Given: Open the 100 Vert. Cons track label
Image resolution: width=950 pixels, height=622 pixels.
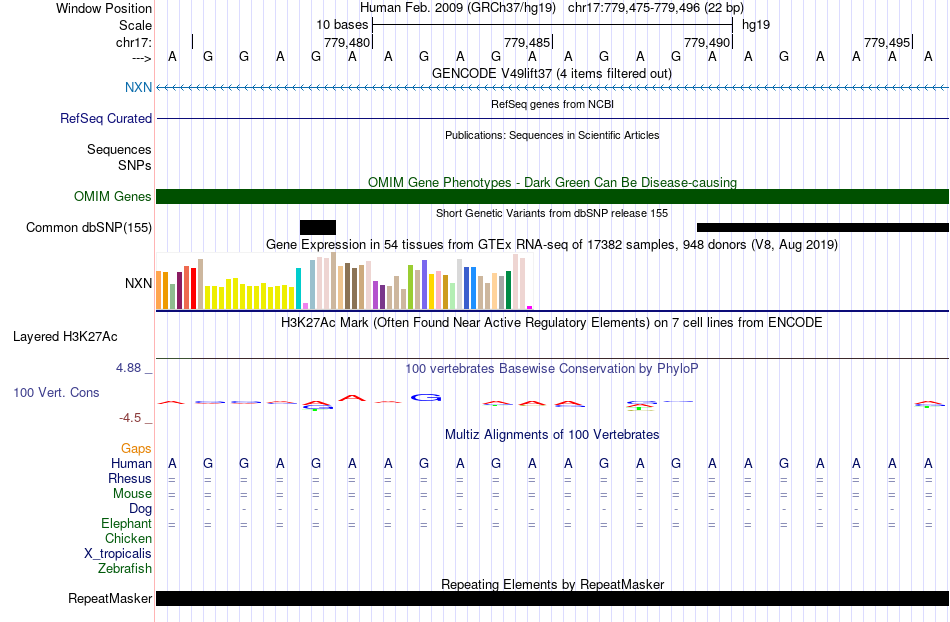Looking at the screenshot, I should (56, 392).
